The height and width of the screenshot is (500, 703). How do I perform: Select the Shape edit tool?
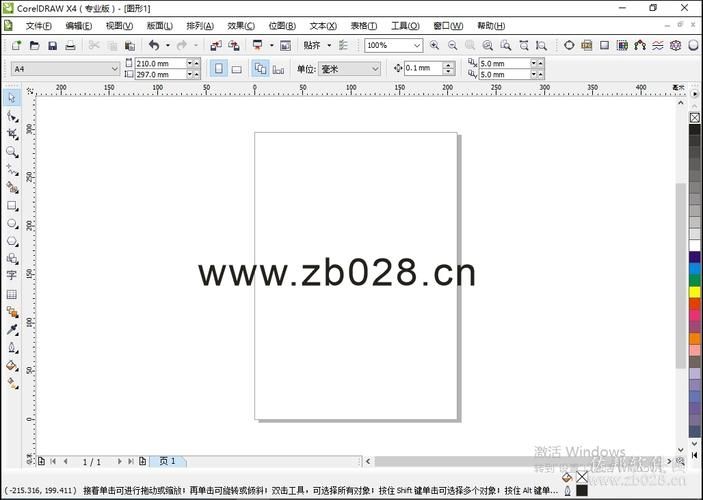point(12,117)
